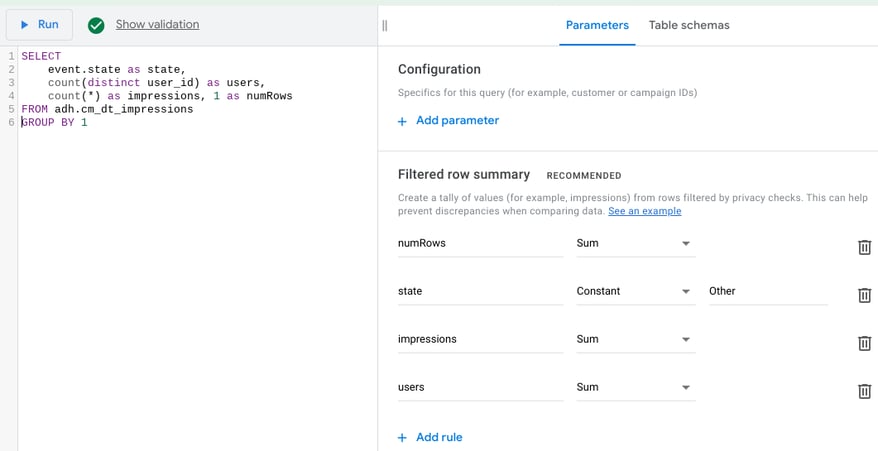This screenshot has width=878, height=451.
Task: Click the plus icon beside Add rule
Action: [x=402, y=438]
